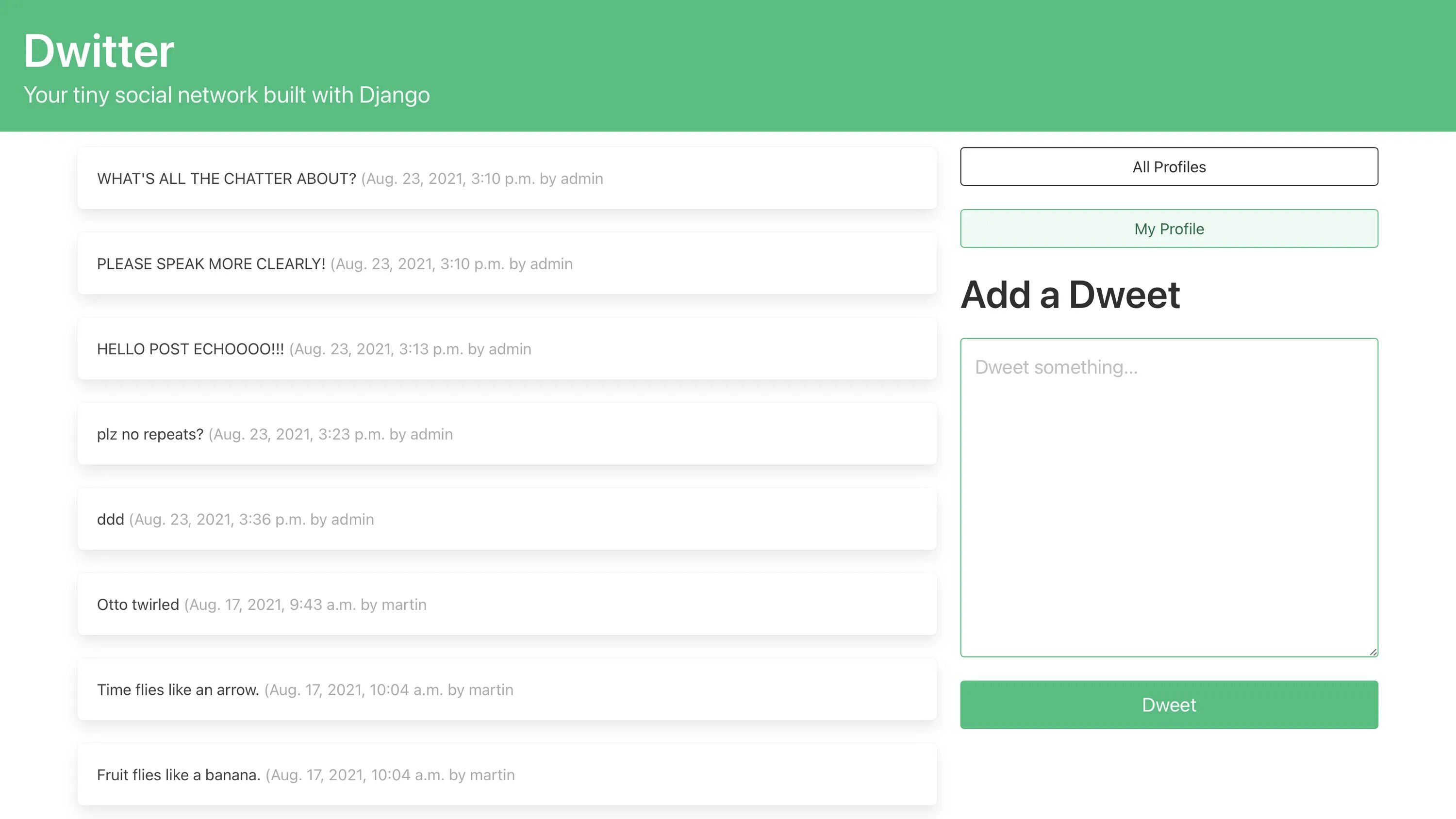
Task: Select the plz no repeats? dweet
Action: point(507,434)
